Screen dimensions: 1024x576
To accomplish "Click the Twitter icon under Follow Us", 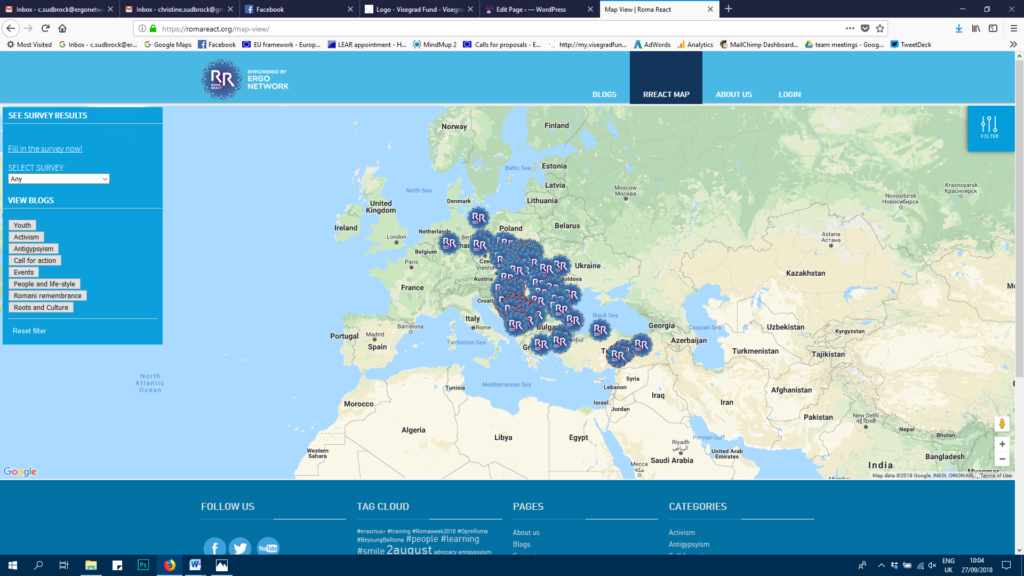I will [x=240, y=547].
